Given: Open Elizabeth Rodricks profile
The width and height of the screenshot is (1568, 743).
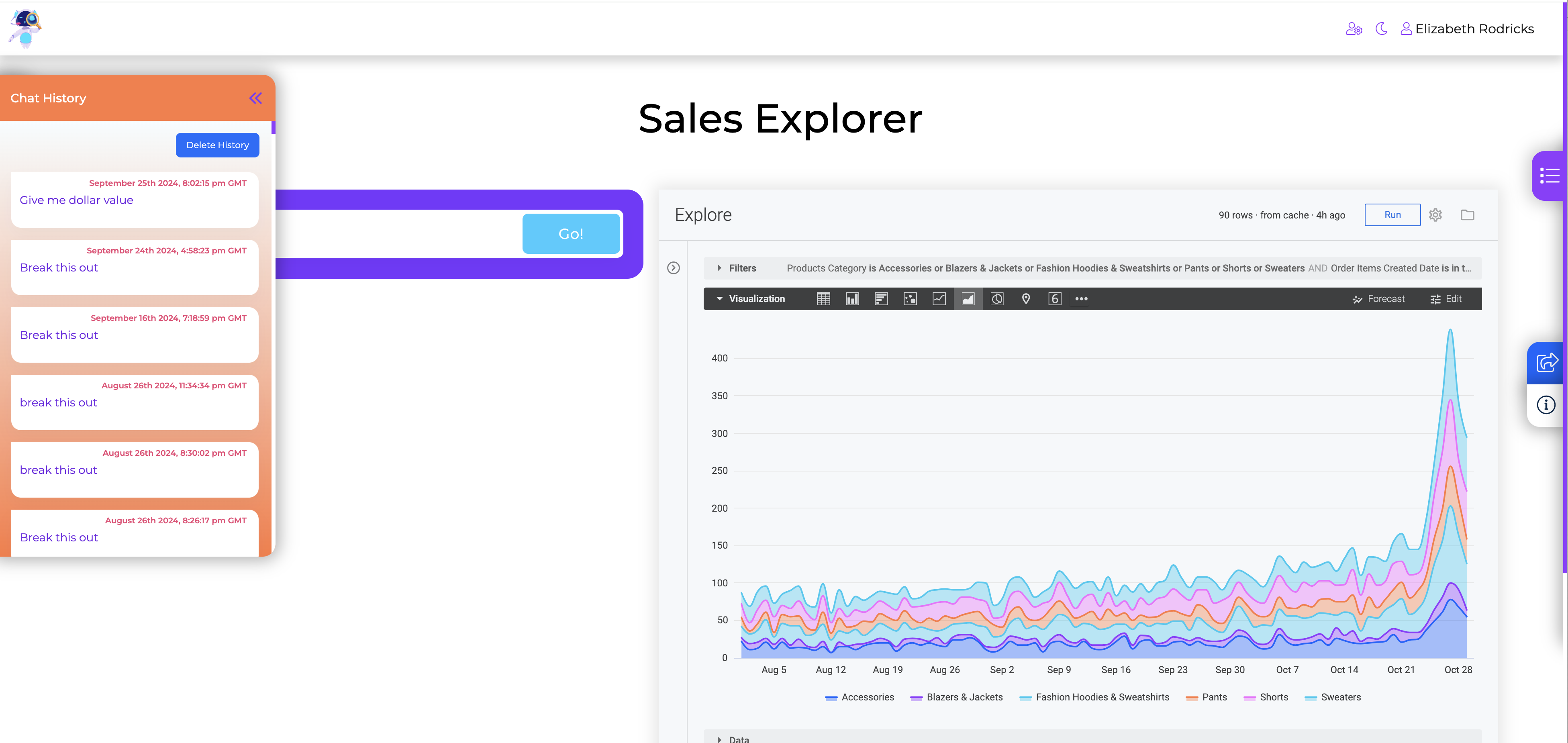Looking at the screenshot, I should point(1467,29).
